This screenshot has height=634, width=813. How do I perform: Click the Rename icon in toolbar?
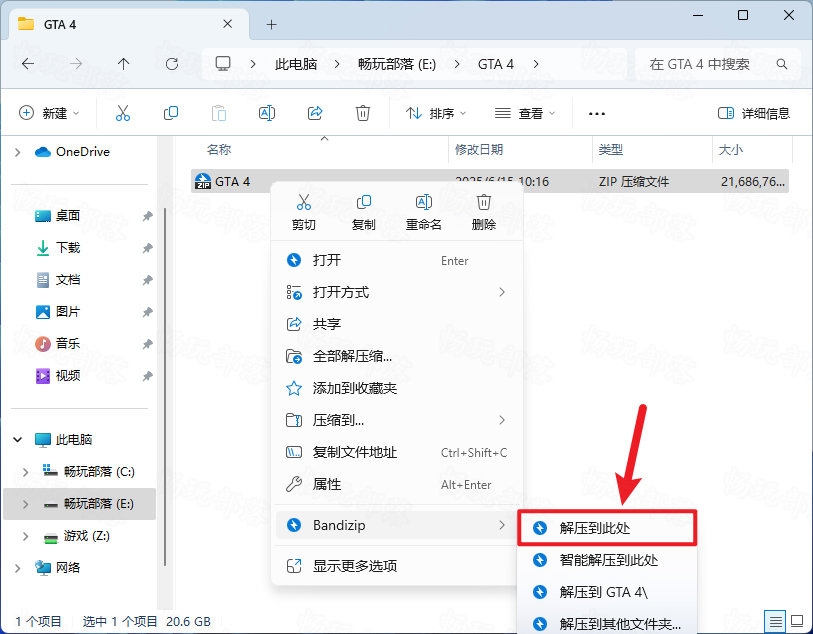pos(267,113)
